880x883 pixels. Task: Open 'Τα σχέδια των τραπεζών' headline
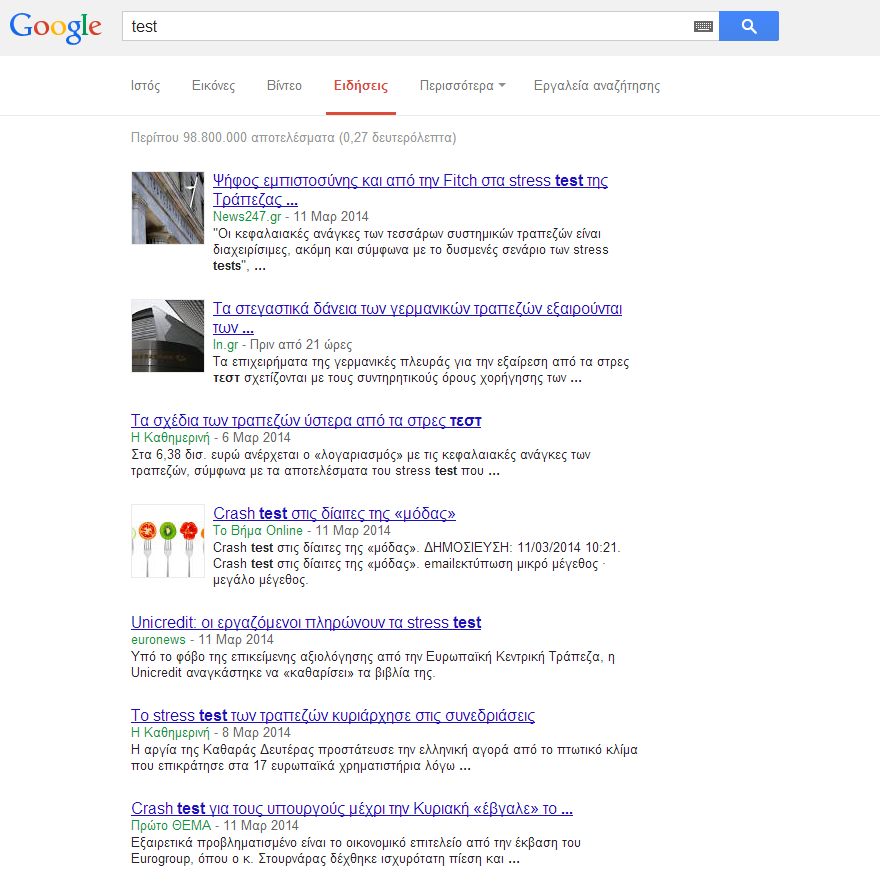click(x=306, y=421)
